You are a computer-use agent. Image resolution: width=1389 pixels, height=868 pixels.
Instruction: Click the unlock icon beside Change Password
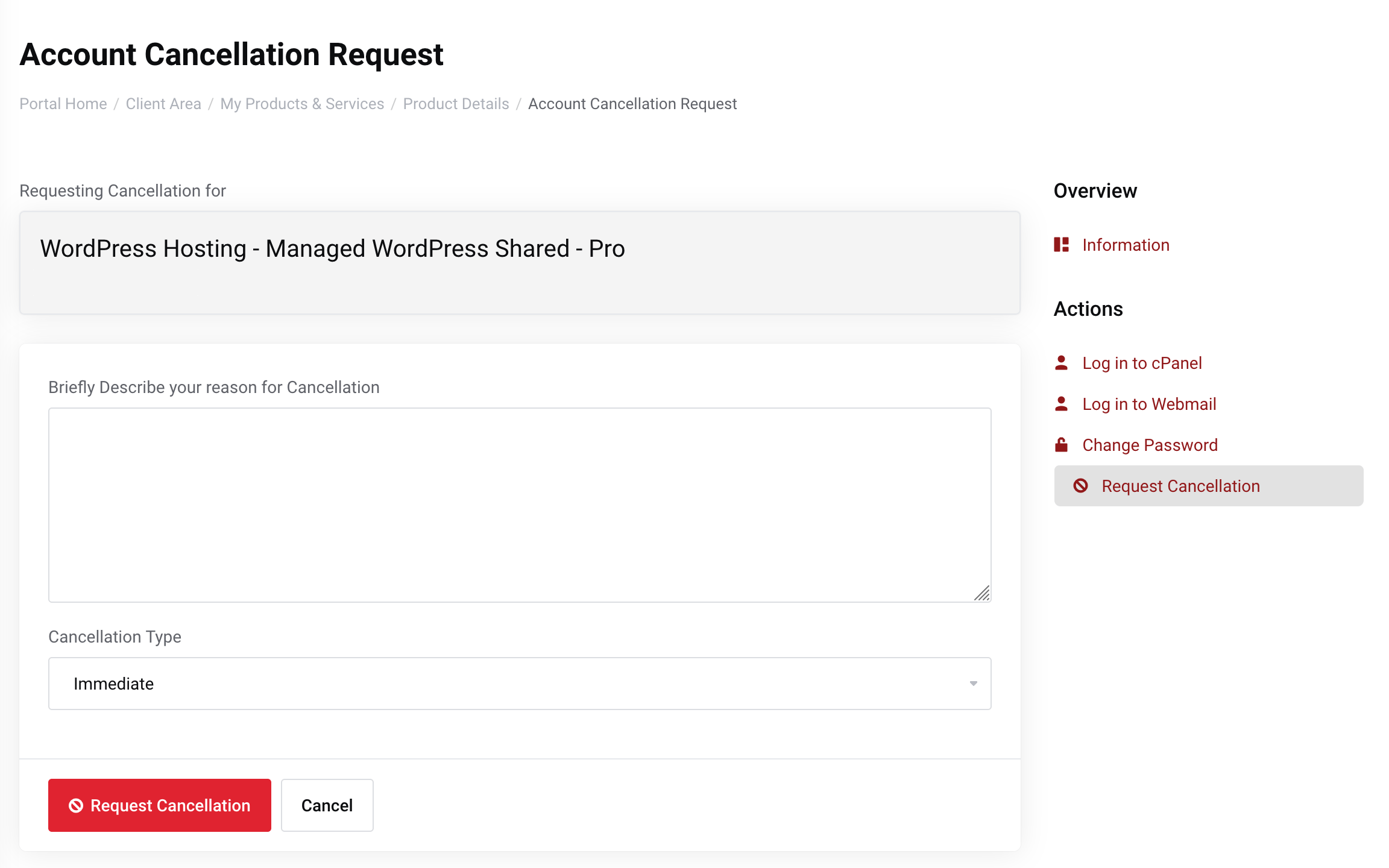(x=1061, y=445)
